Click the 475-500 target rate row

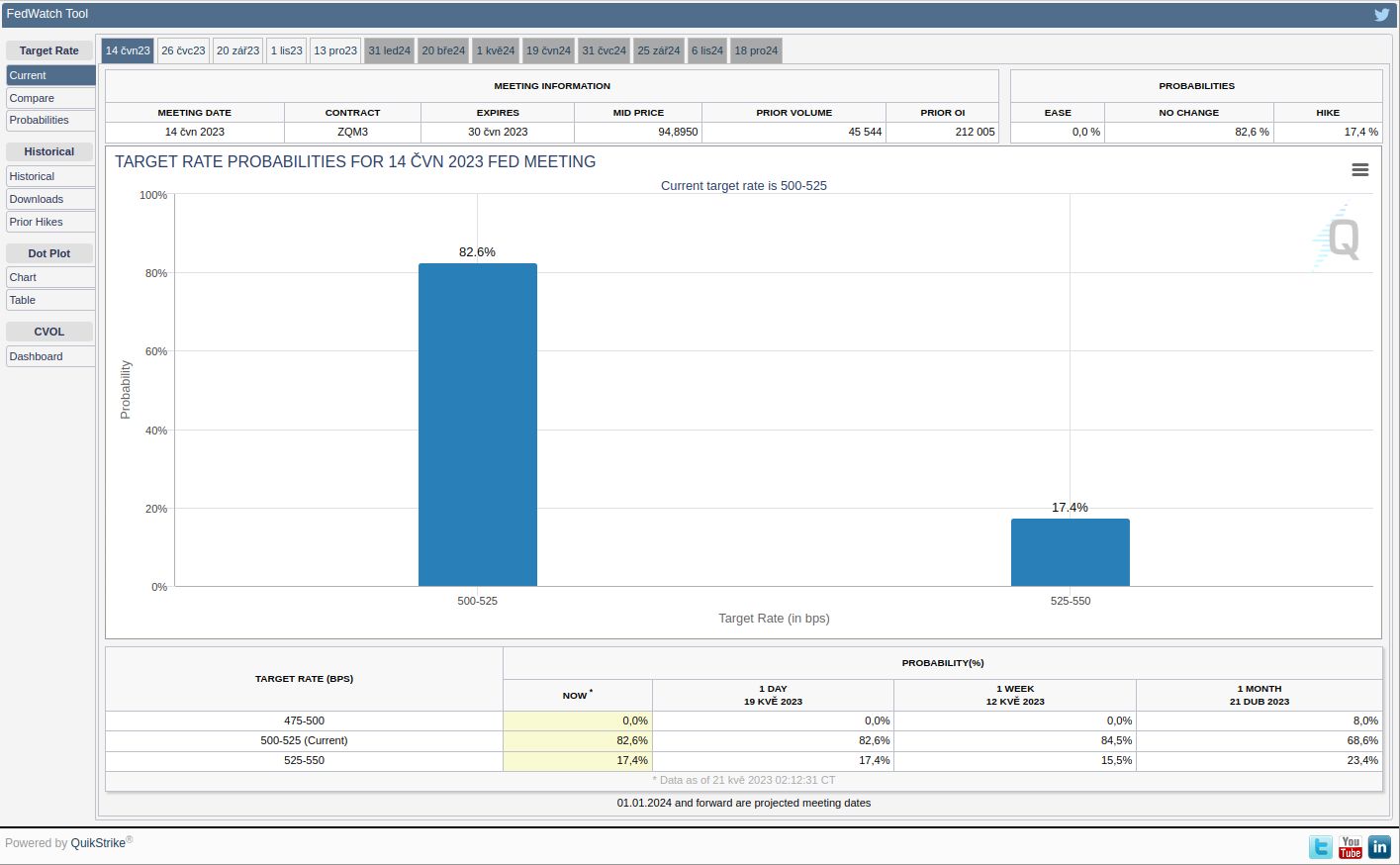pos(304,721)
